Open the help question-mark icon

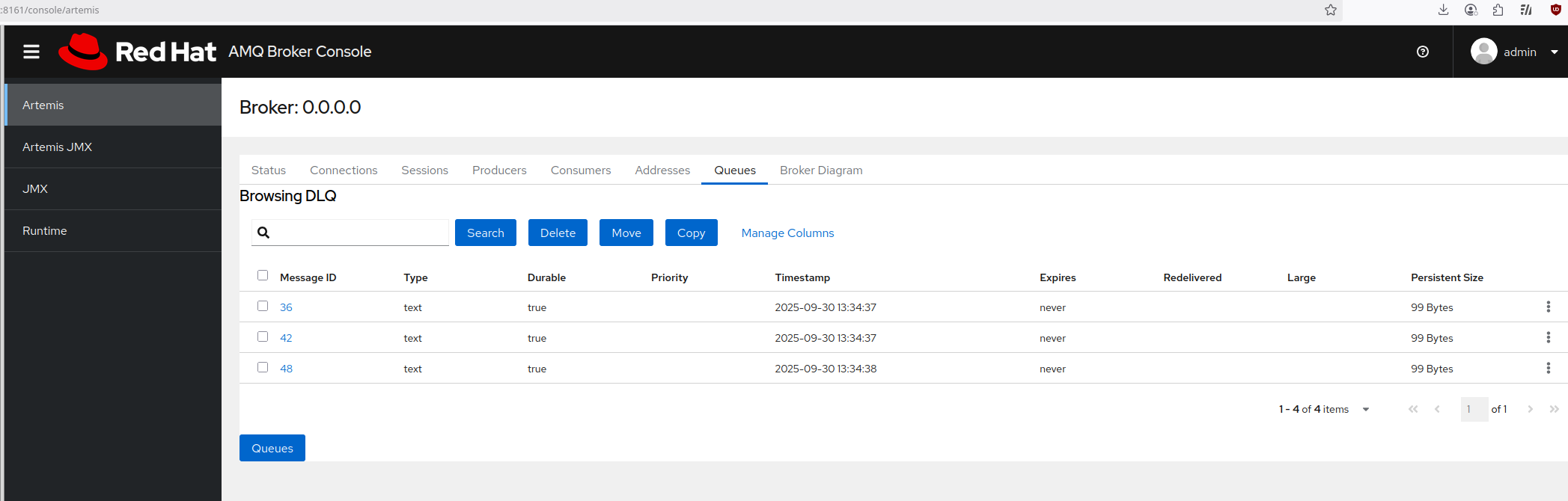1423,52
